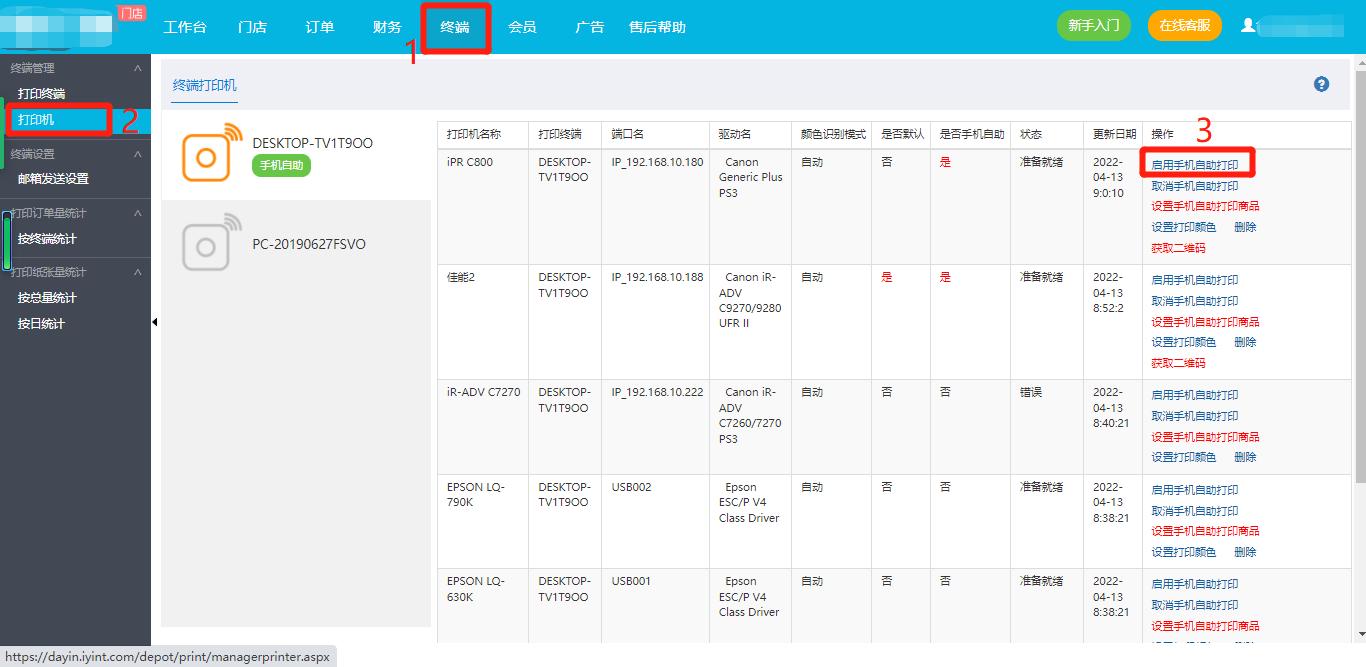
Task: Click 设置手机自助打印商品 for EPSON LQ-790K
Action: [x=1205, y=531]
